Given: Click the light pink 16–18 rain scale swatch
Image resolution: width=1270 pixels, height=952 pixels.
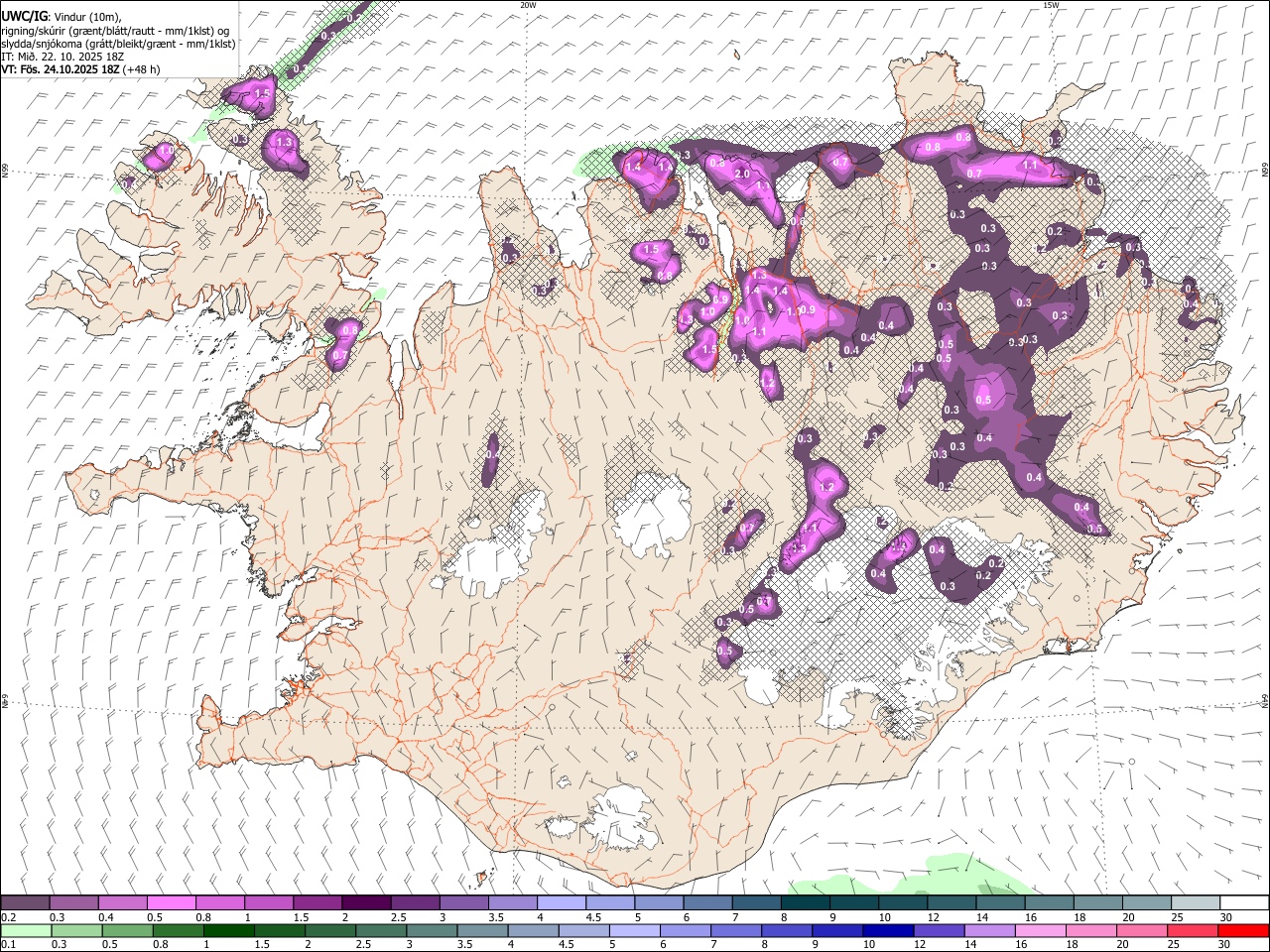Looking at the screenshot, I should (x=1040, y=931).
